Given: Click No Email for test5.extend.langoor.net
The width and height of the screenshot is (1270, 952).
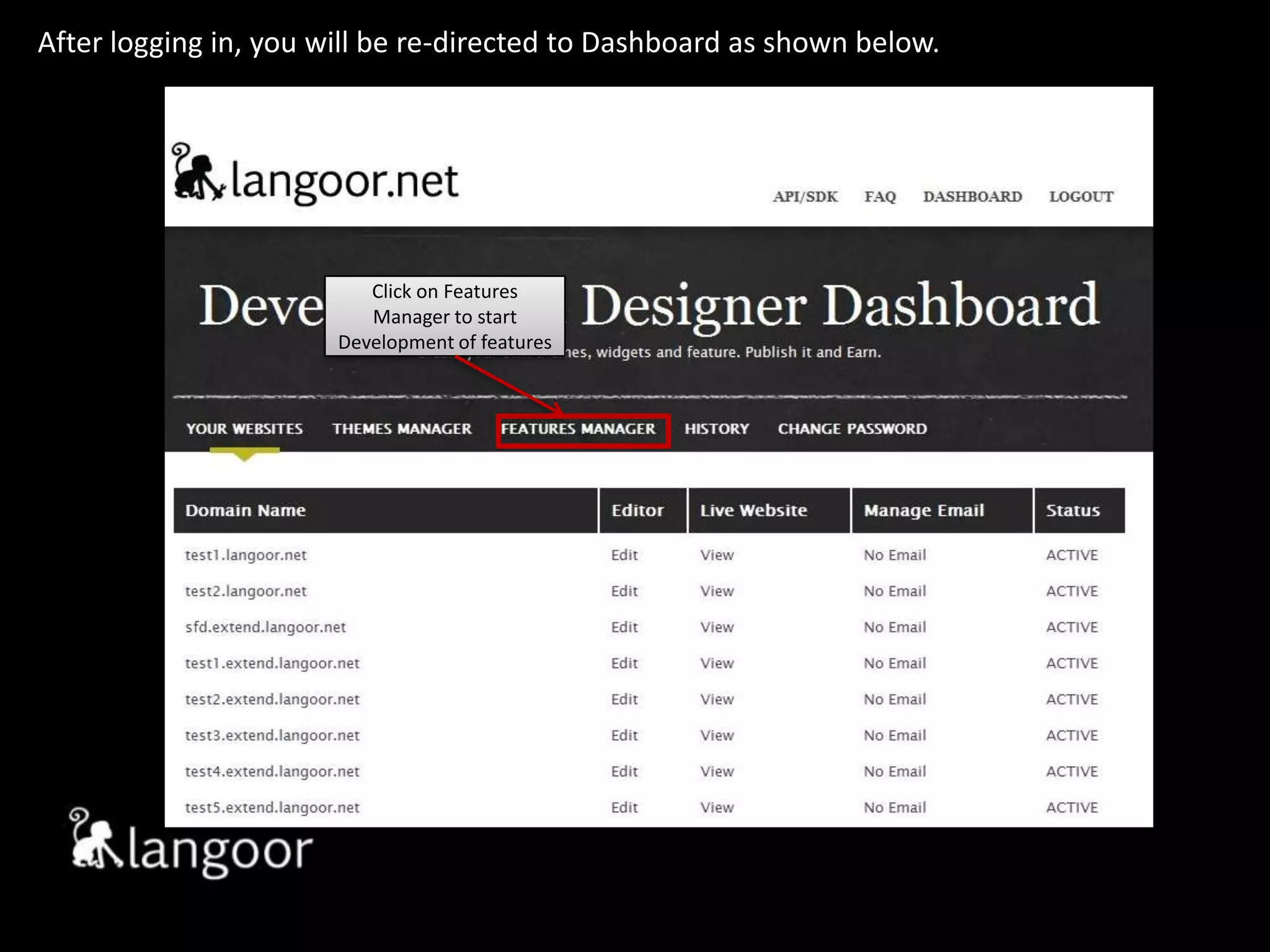Looking at the screenshot, I should pyautogui.click(x=895, y=807).
